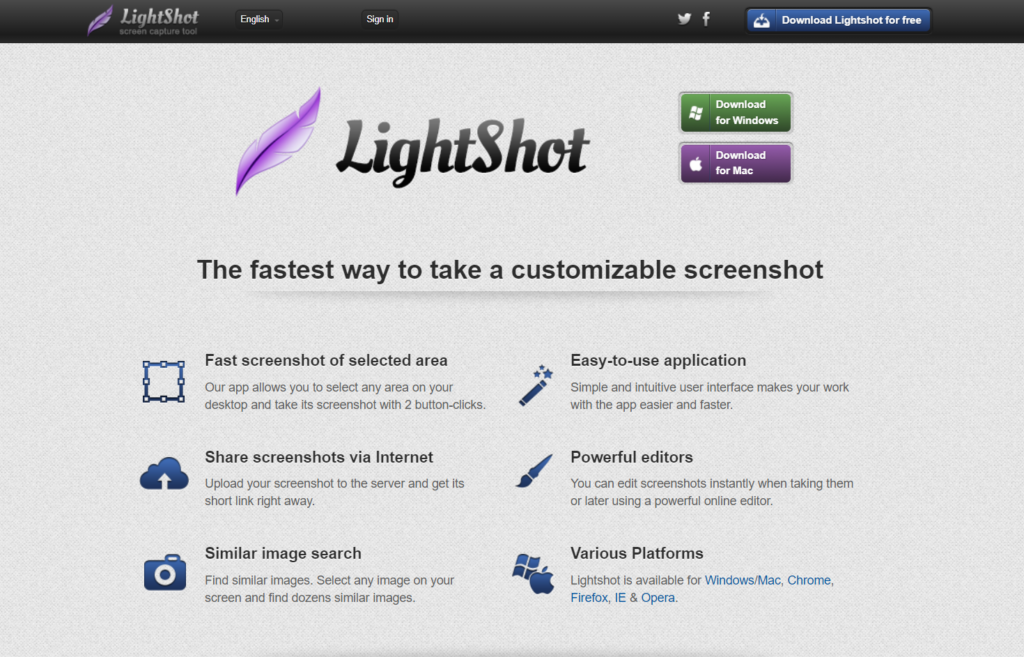
Task: Open the Twitter icon in header
Action: [684, 19]
